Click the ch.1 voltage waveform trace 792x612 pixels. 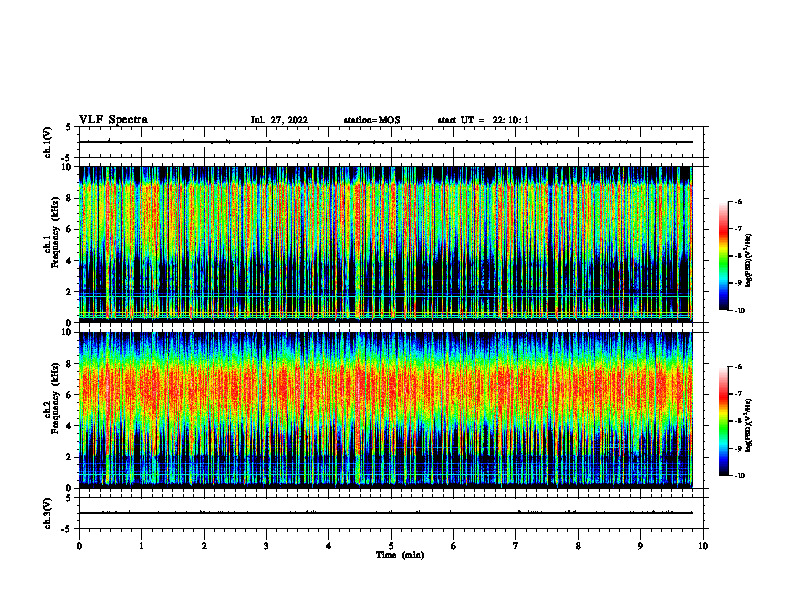point(386,142)
